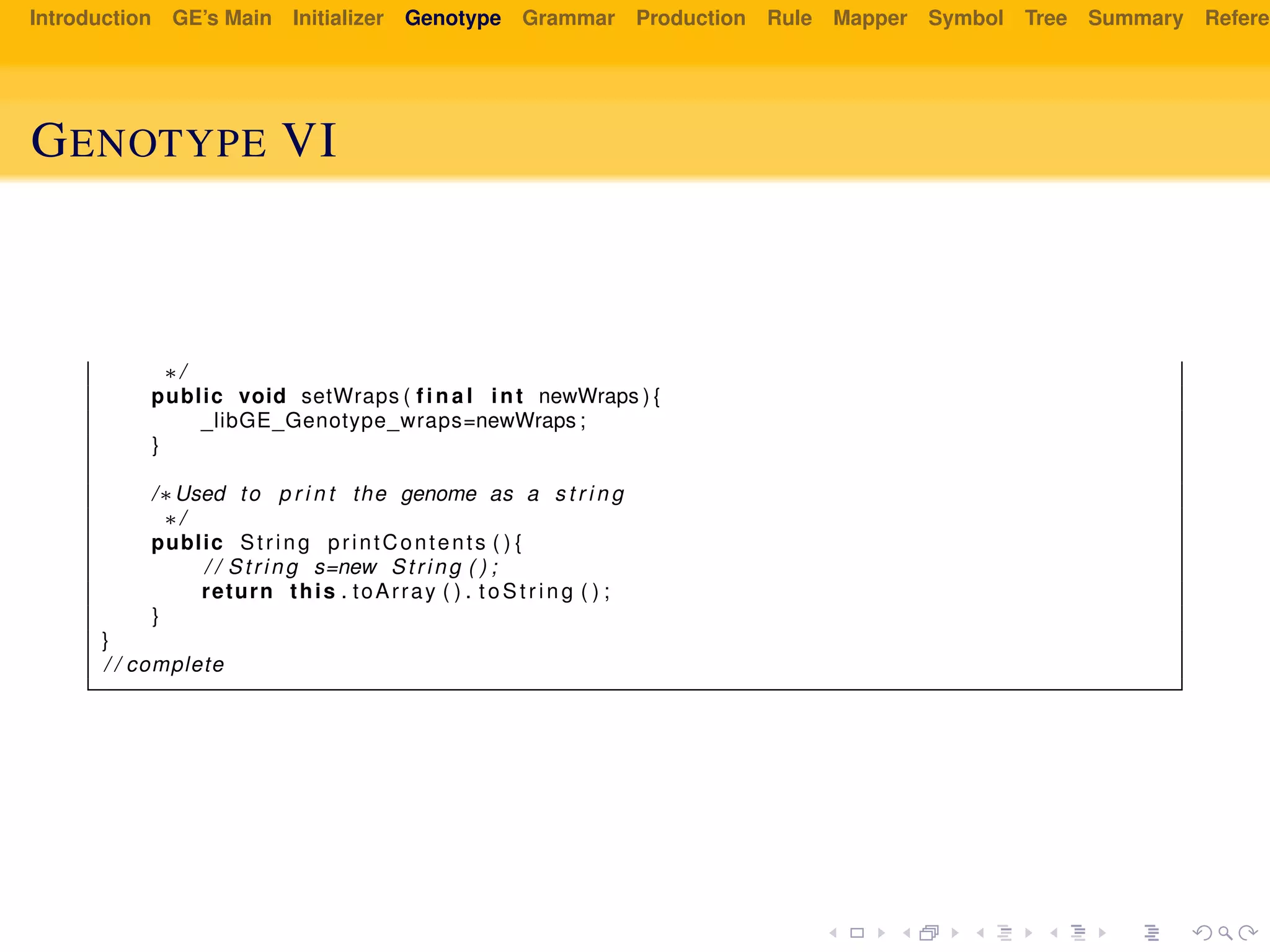
Task: Go to the Rule section
Action: (x=789, y=18)
